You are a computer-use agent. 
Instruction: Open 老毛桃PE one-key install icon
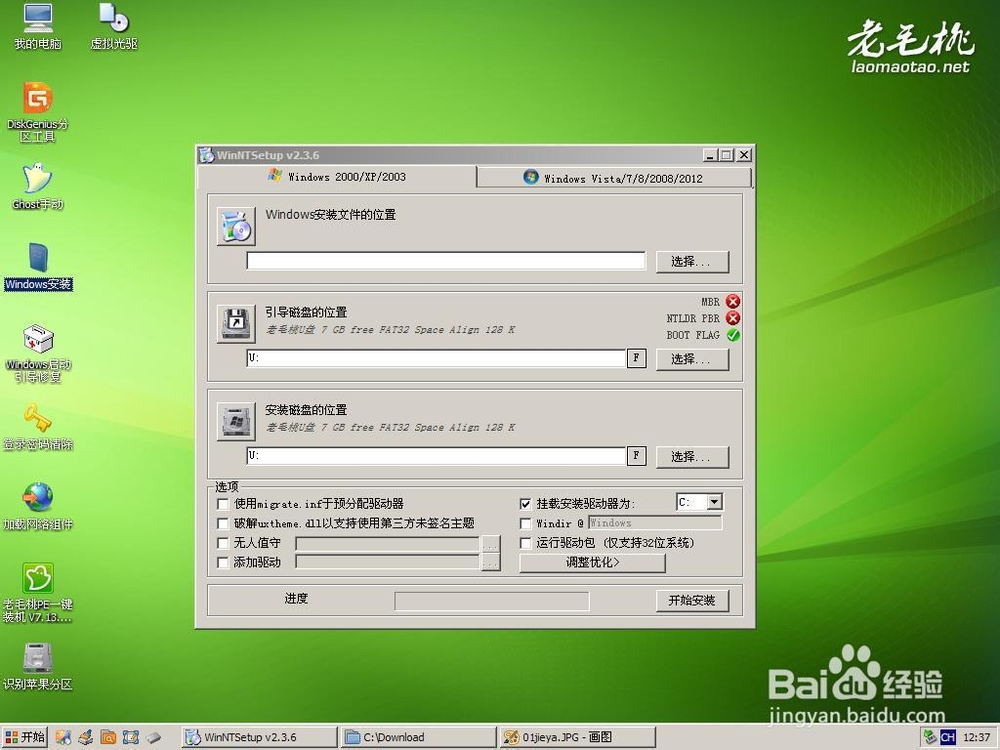point(38,593)
